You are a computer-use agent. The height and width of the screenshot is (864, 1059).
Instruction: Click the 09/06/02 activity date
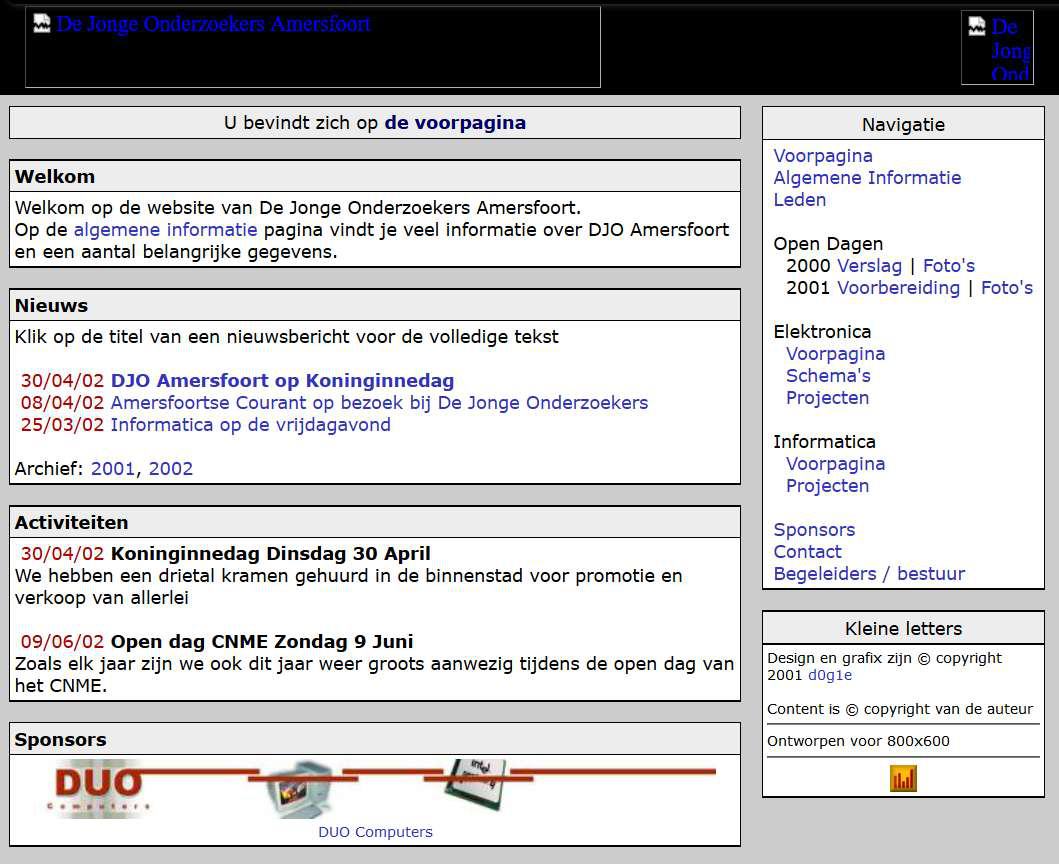[x=62, y=642]
